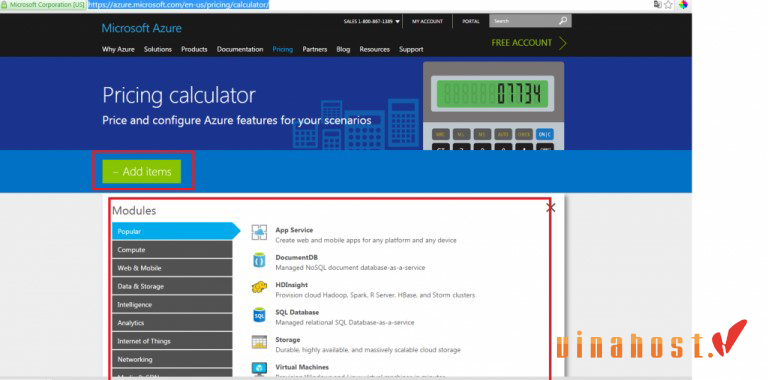This screenshot has width=768, height=380.
Task: Click 'Managed relational SQL Database-as-a-service' text
Action: [x=345, y=323]
